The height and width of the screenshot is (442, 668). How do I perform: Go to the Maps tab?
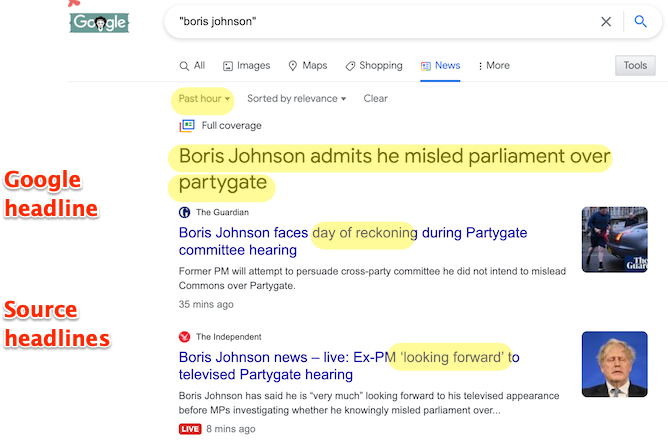[x=308, y=66]
